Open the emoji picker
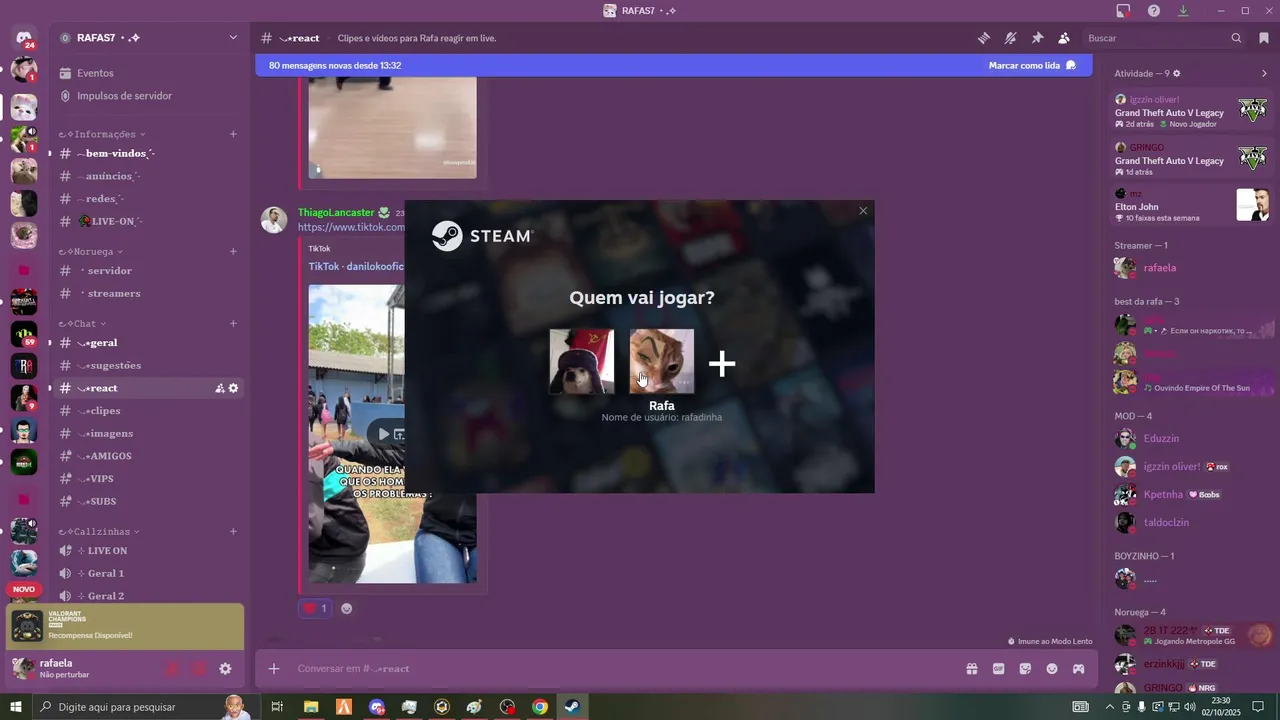The image size is (1280, 720). [1052, 669]
